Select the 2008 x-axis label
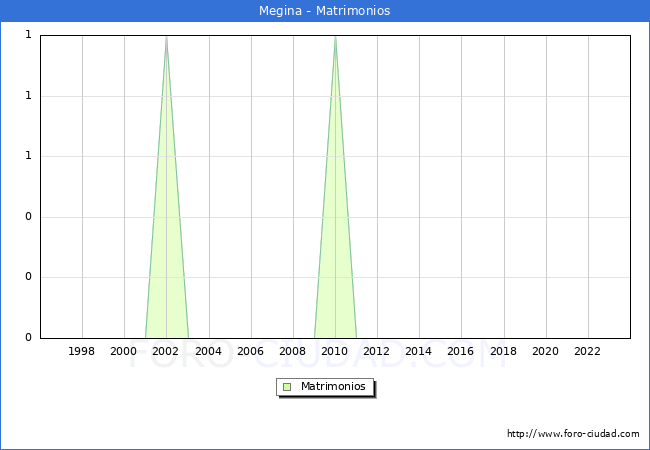This screenshot has height=450, width=650. tap(293, 351)
